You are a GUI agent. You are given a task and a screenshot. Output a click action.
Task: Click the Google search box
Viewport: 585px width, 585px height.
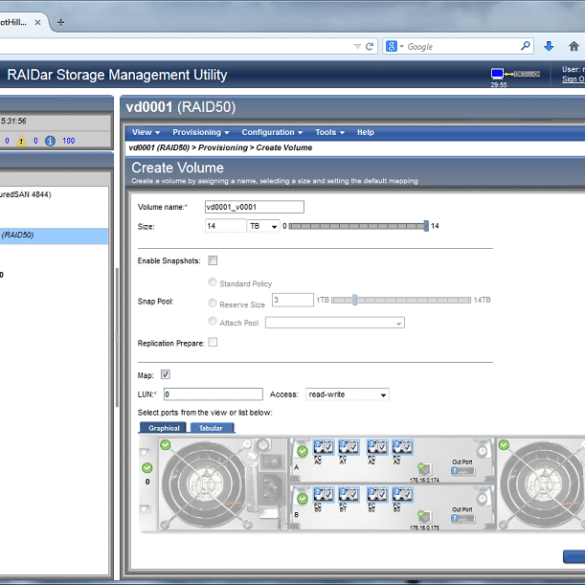point(463,46)
